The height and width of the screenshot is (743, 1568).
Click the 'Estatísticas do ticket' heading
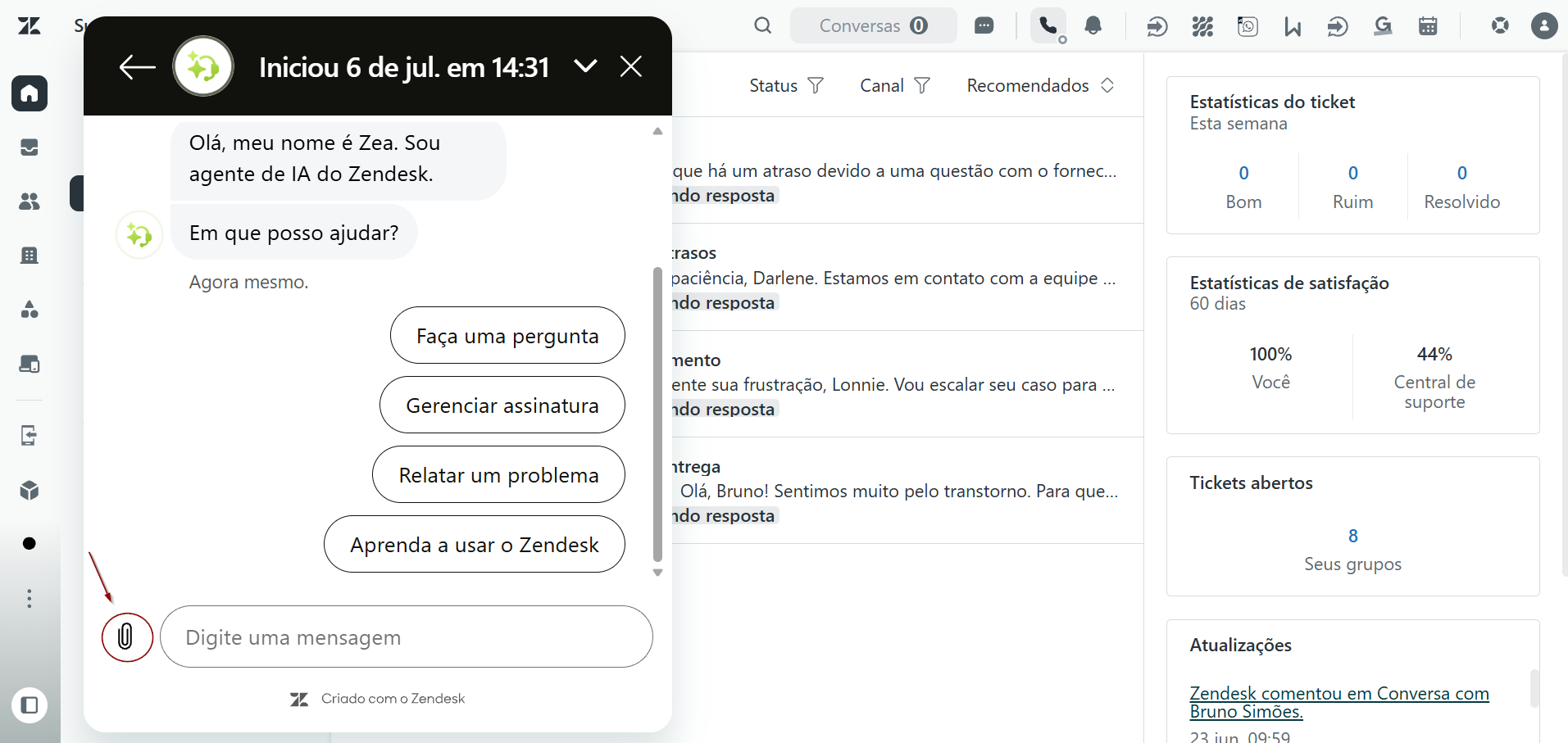[x=1272, y=102]
